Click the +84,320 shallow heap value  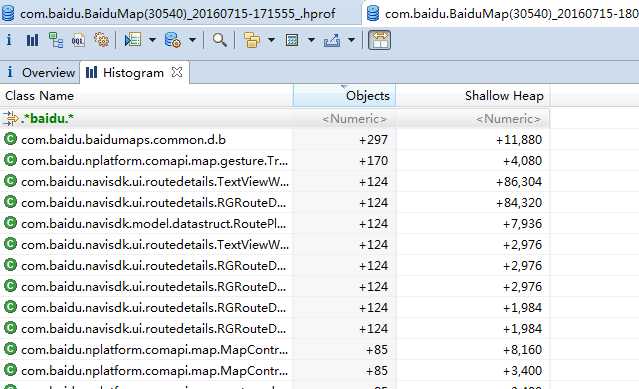point(519,202)
